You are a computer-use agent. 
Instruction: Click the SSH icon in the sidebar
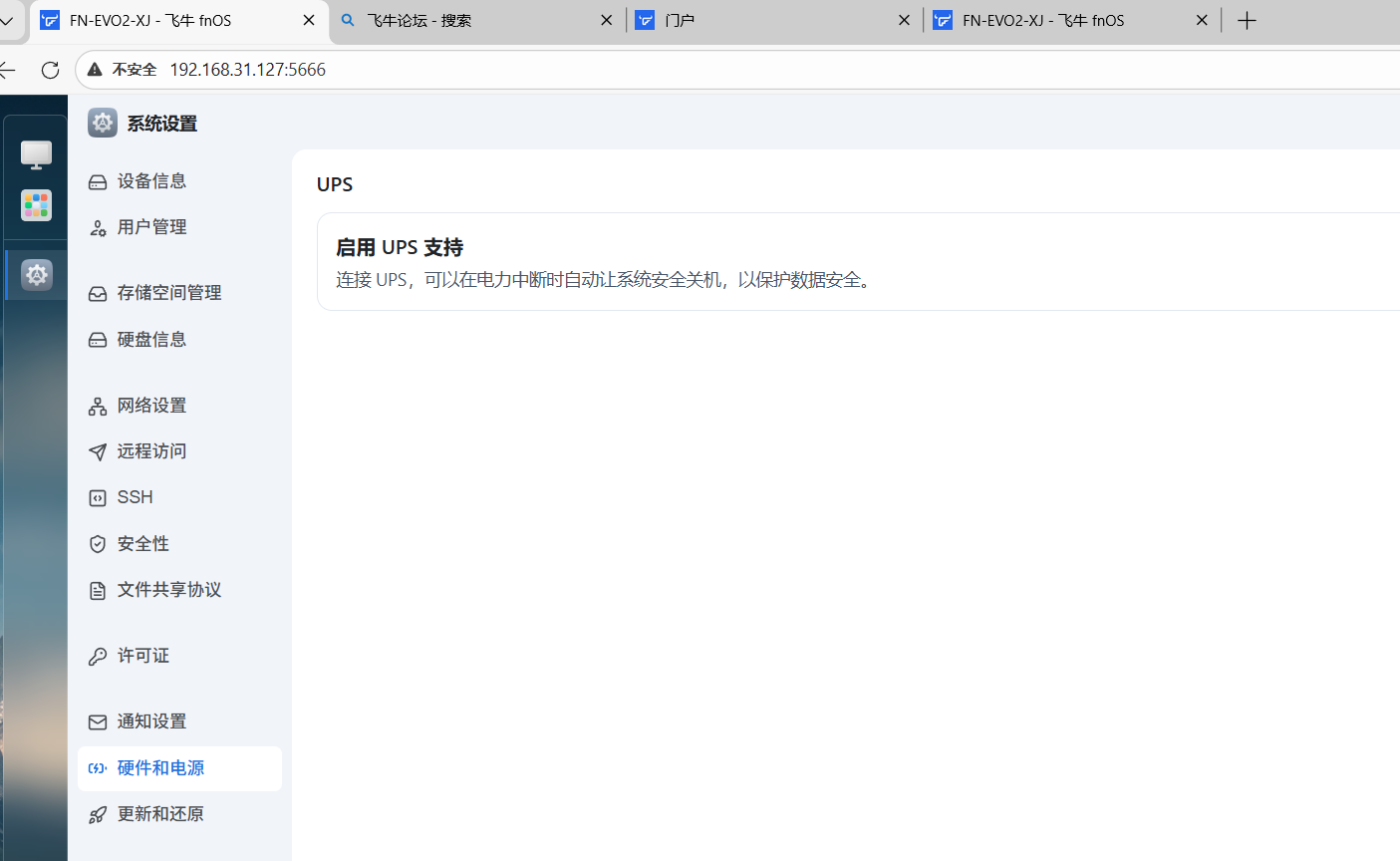click(97, 497)
